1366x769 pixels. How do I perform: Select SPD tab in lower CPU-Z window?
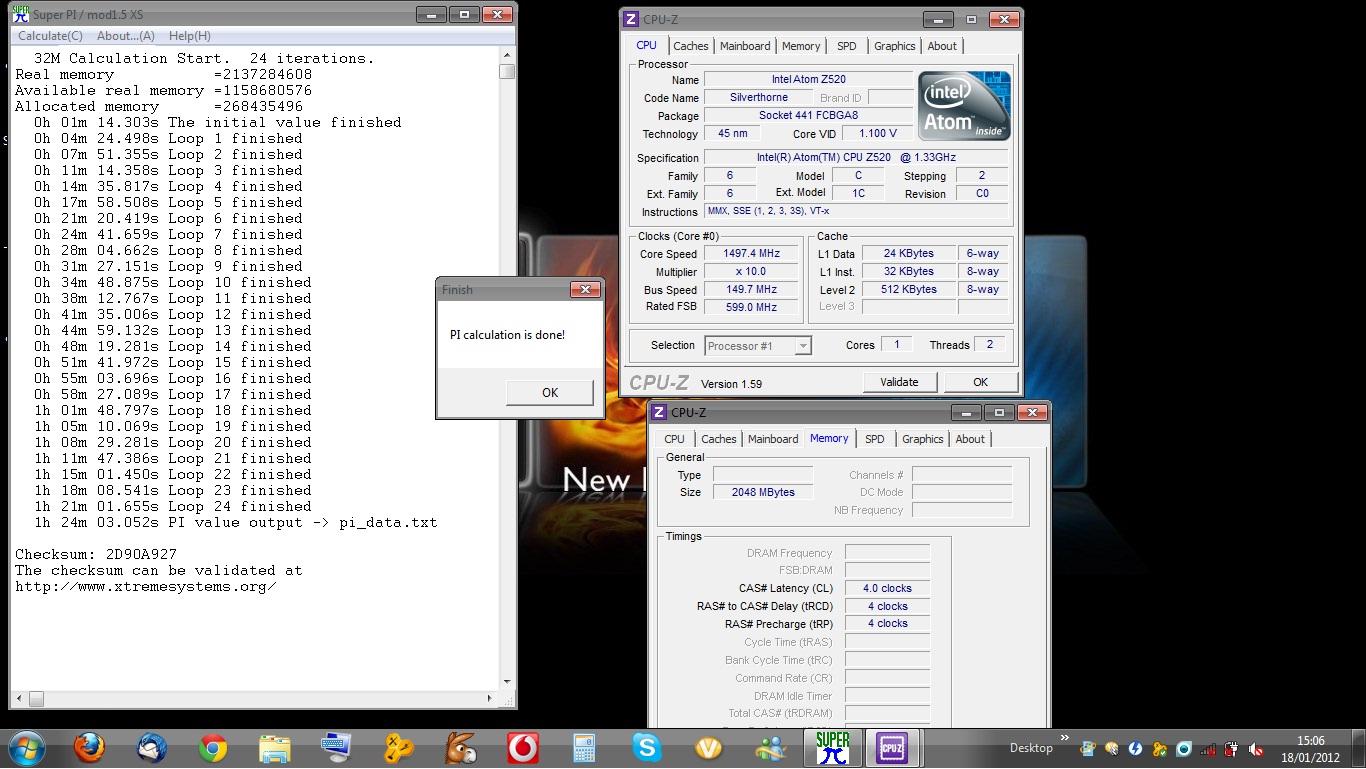click(875, 439)
